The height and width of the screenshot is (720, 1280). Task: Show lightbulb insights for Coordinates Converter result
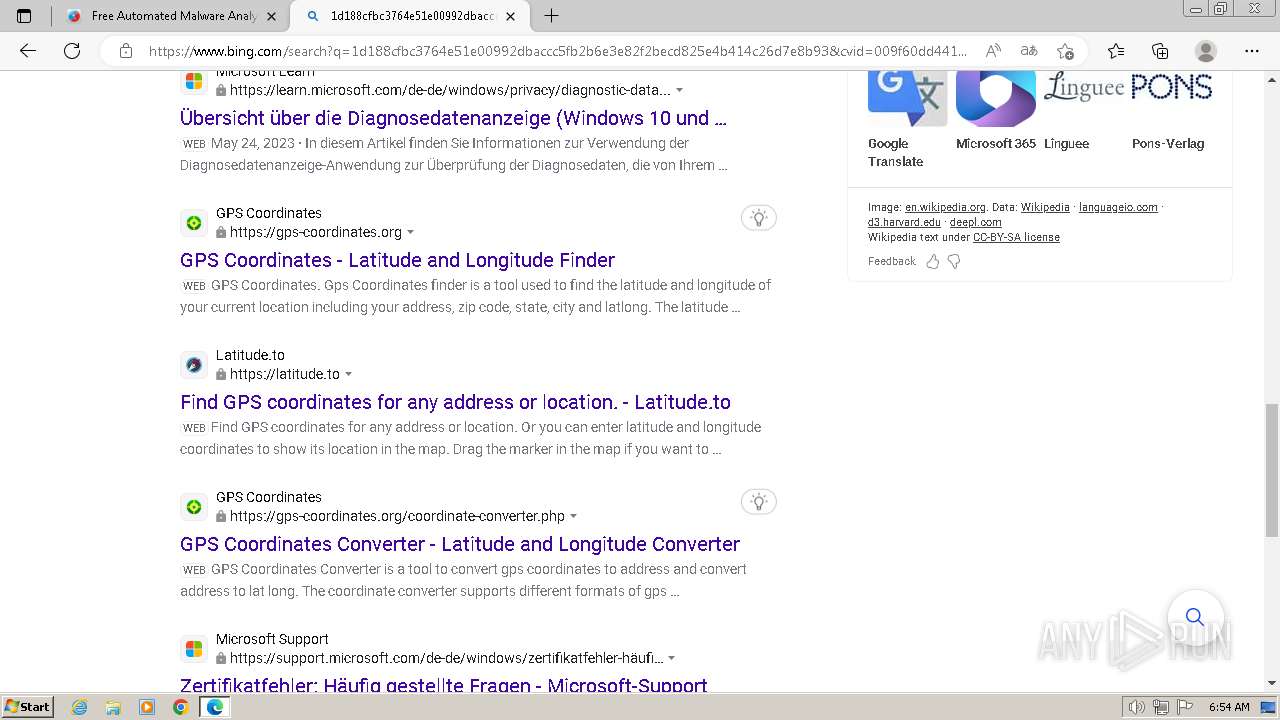tap(759, 502)
